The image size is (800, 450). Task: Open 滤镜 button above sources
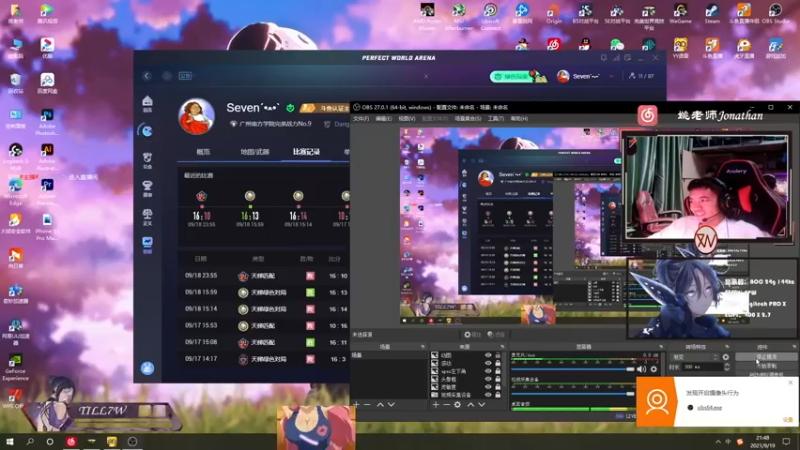coord(496,335)
